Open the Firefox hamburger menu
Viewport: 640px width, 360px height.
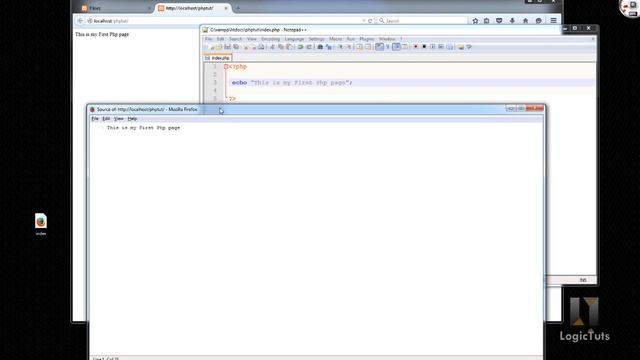click(x=553, y=21)
